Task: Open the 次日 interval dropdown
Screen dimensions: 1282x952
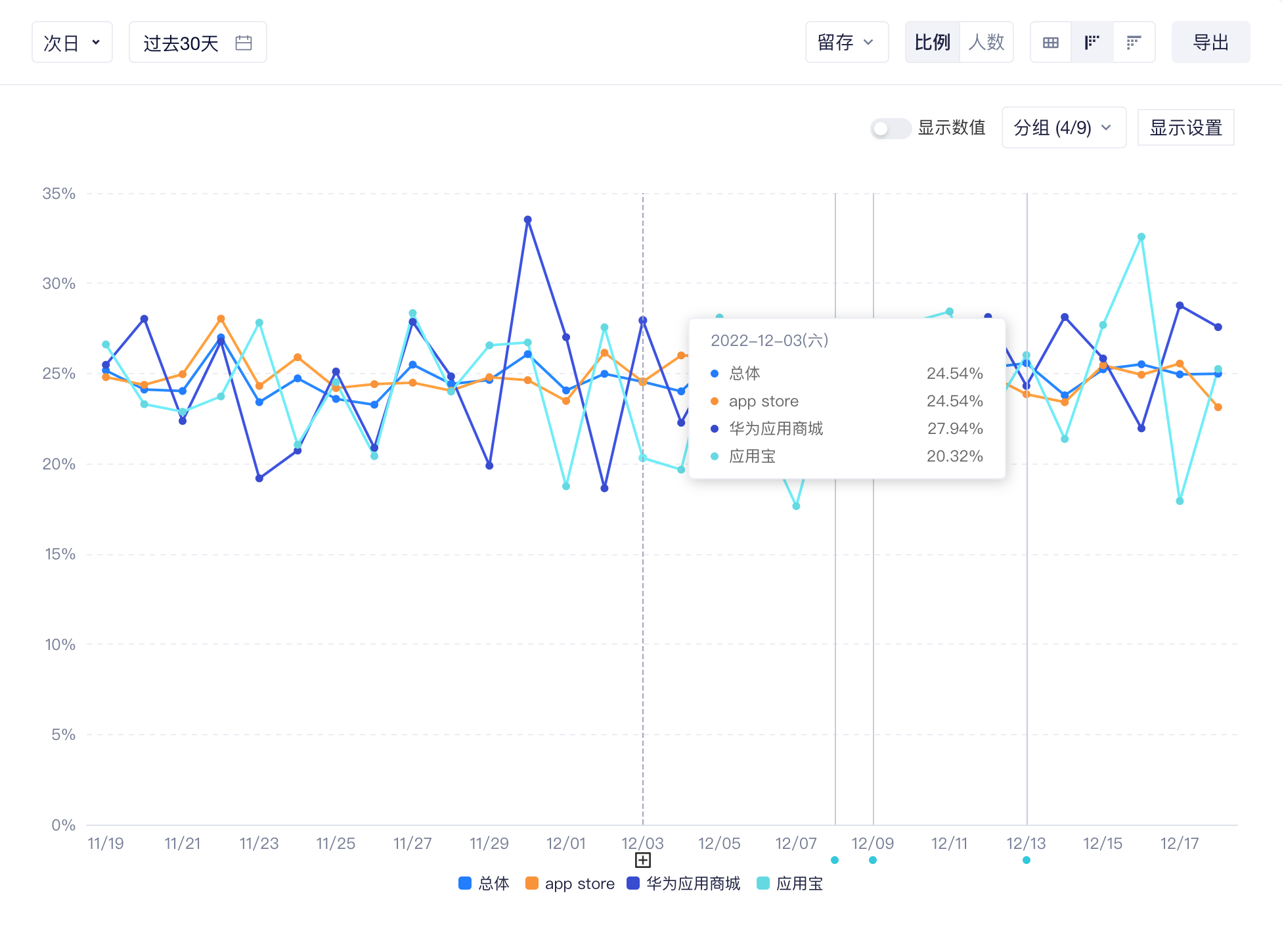Action: point(72,43)
